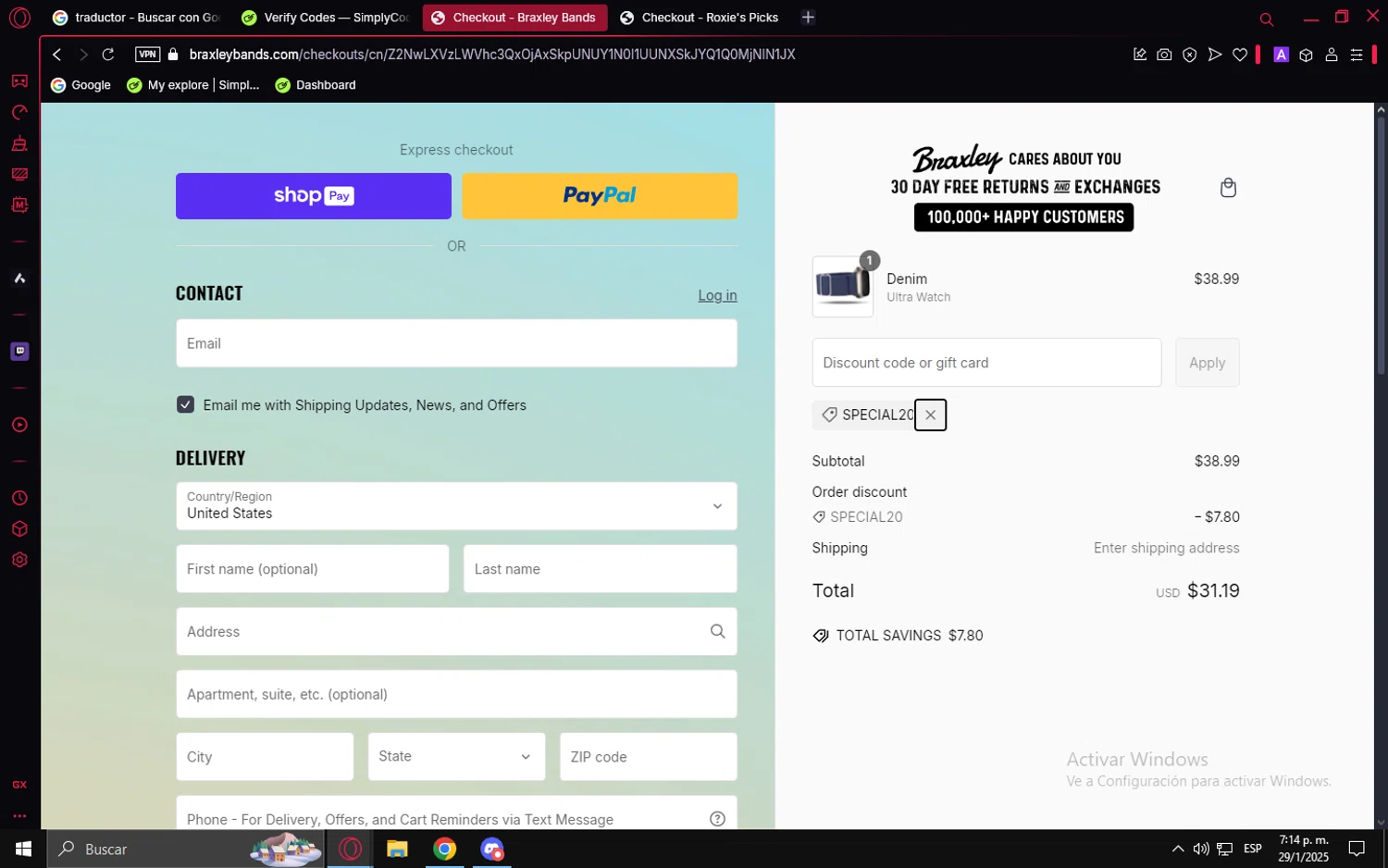Click the snapshot camera icon
Image resolution: width=1388 pixels, height=868 pixels.
[x=1164, y=55]
